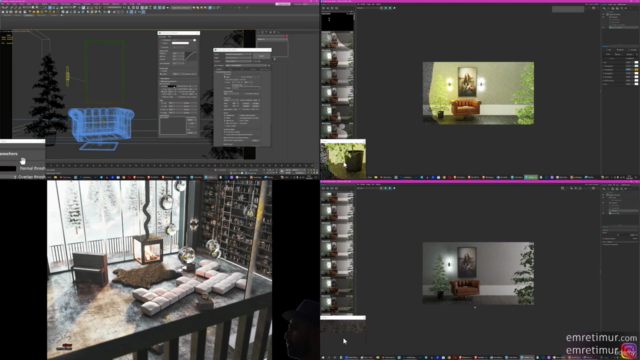Open Area to Render dropdown in Render Setup
This screenshot has height=360, width=640.
[x=231, y=93]
